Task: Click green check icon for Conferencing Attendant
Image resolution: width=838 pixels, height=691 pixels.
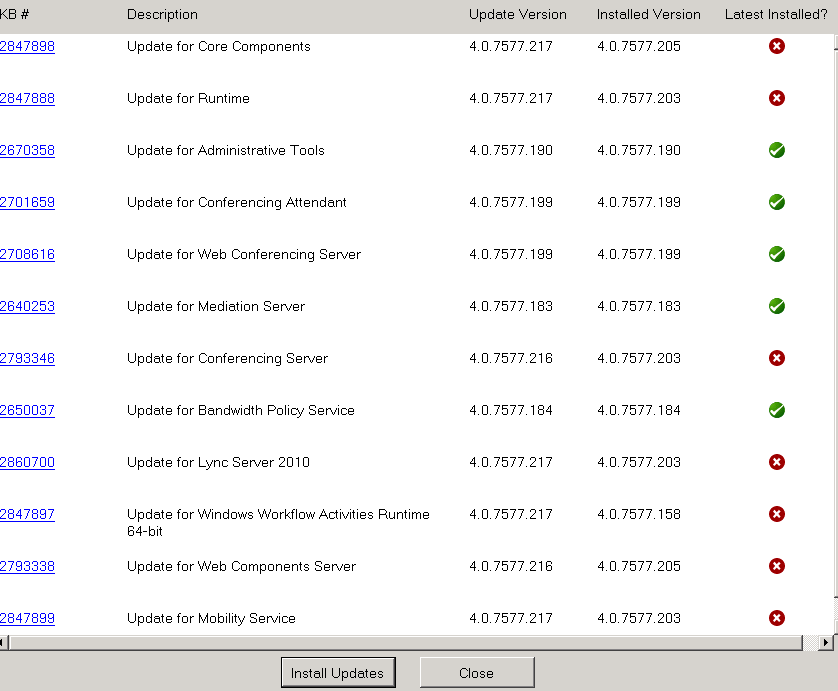Action: (x=777, y=202)
